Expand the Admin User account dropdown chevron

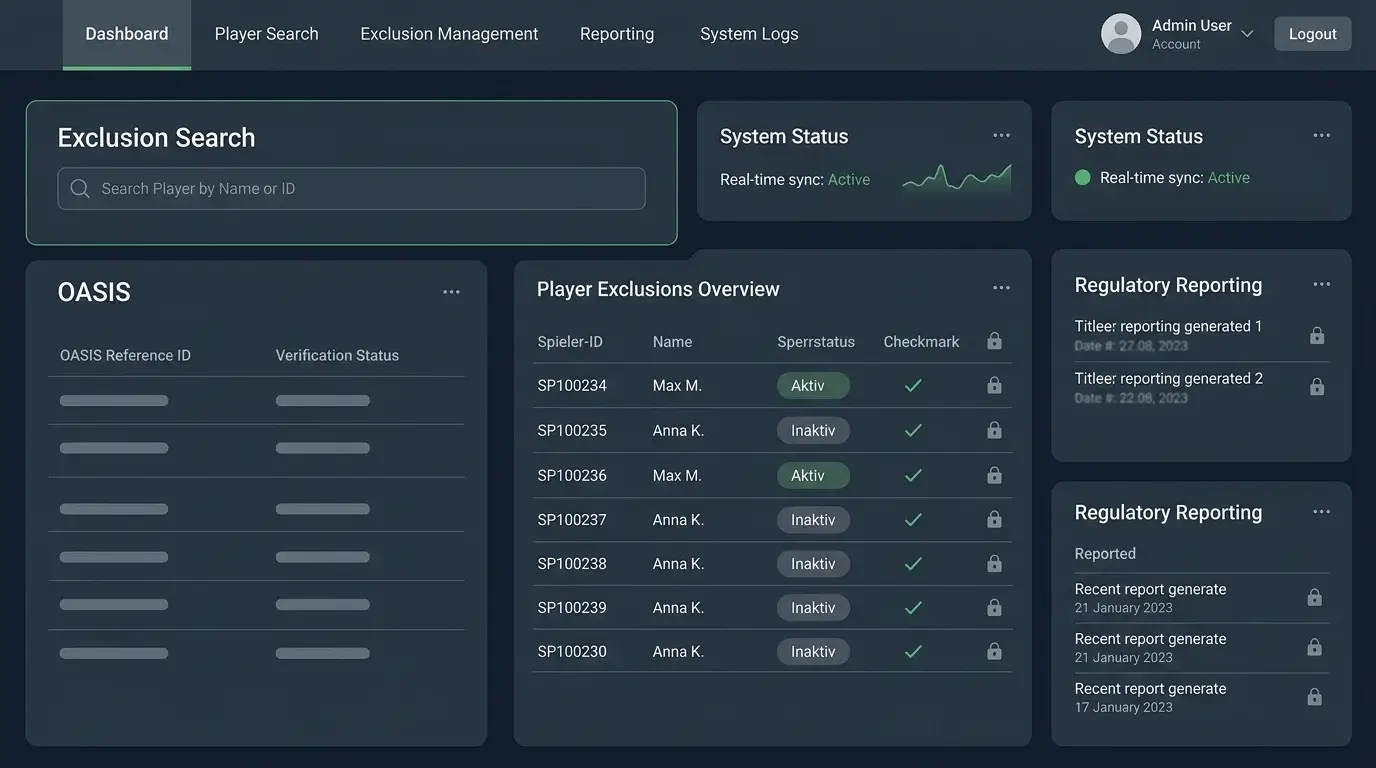pyautogui.click(x=1247, y=34)
